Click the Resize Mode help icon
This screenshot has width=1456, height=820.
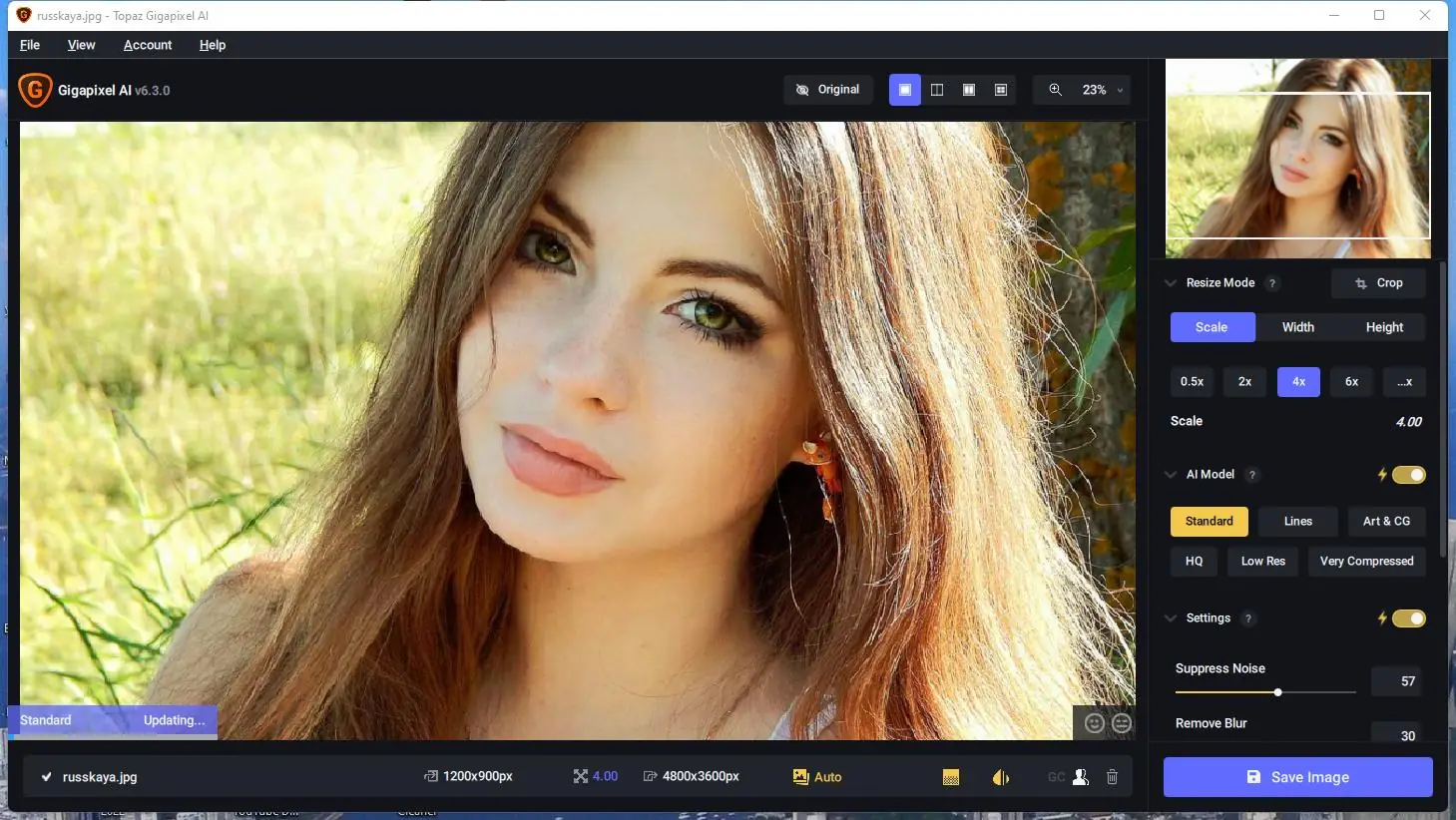(x=1272, y=283)
